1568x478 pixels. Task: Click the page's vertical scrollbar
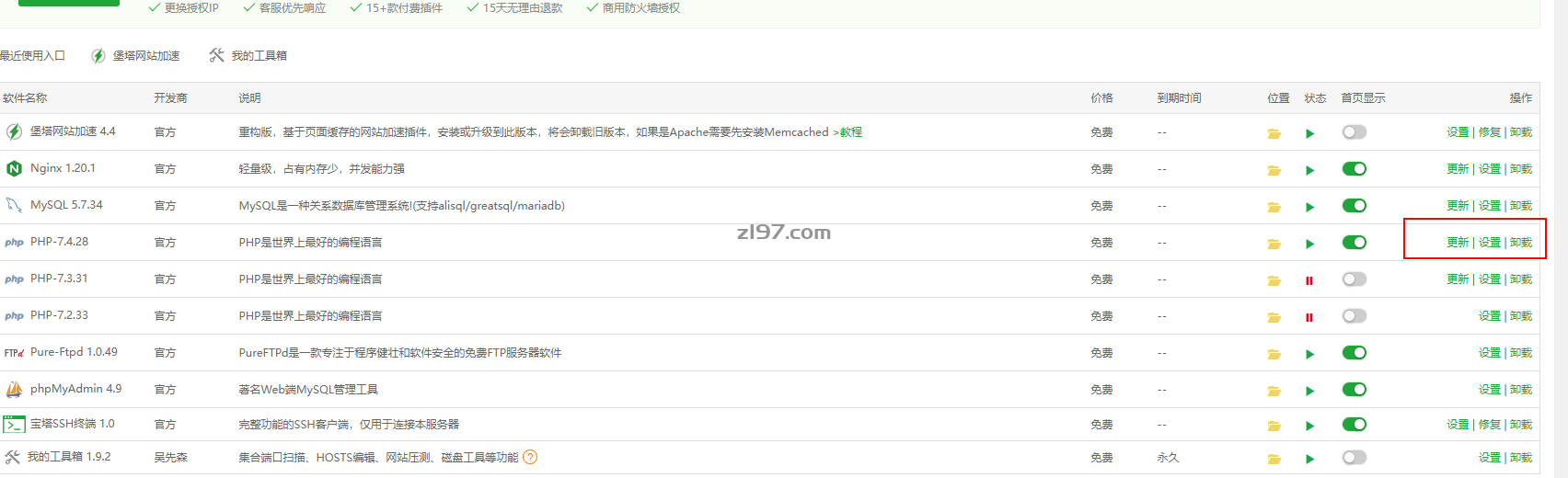tap(1561, 239)
